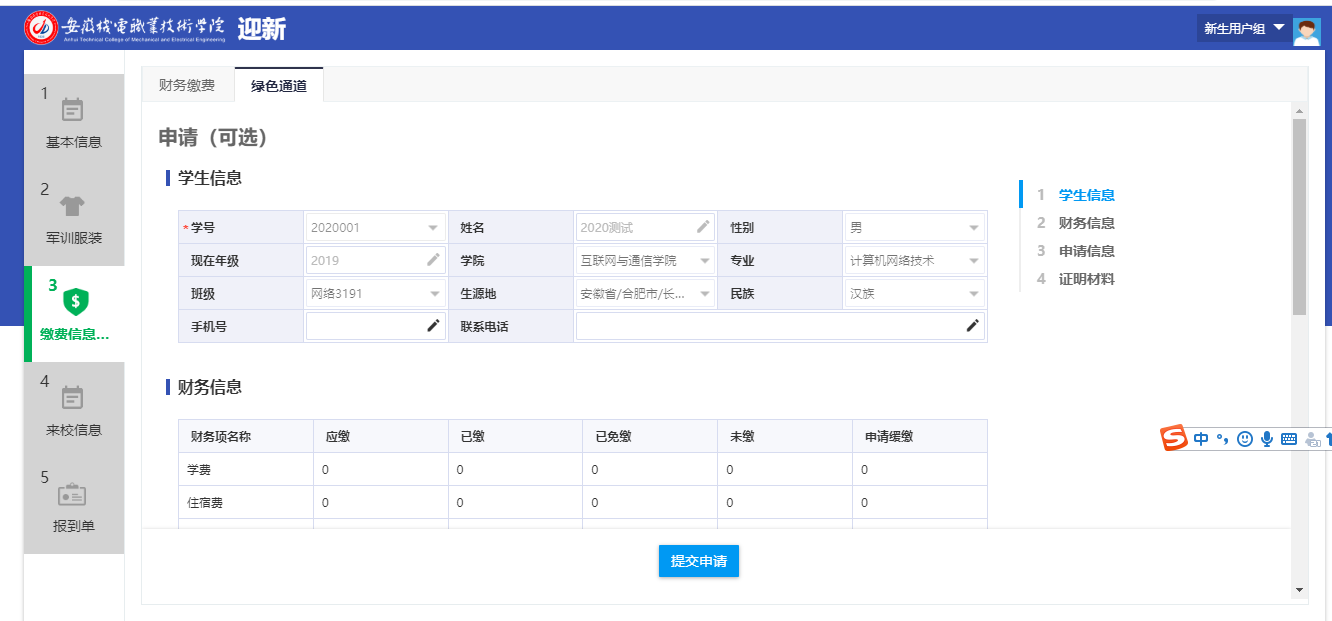Switch to the 财务缴费 tab
Viewport: 1332px width, 621px height.
pyautogui.click(x=187, y=85)
